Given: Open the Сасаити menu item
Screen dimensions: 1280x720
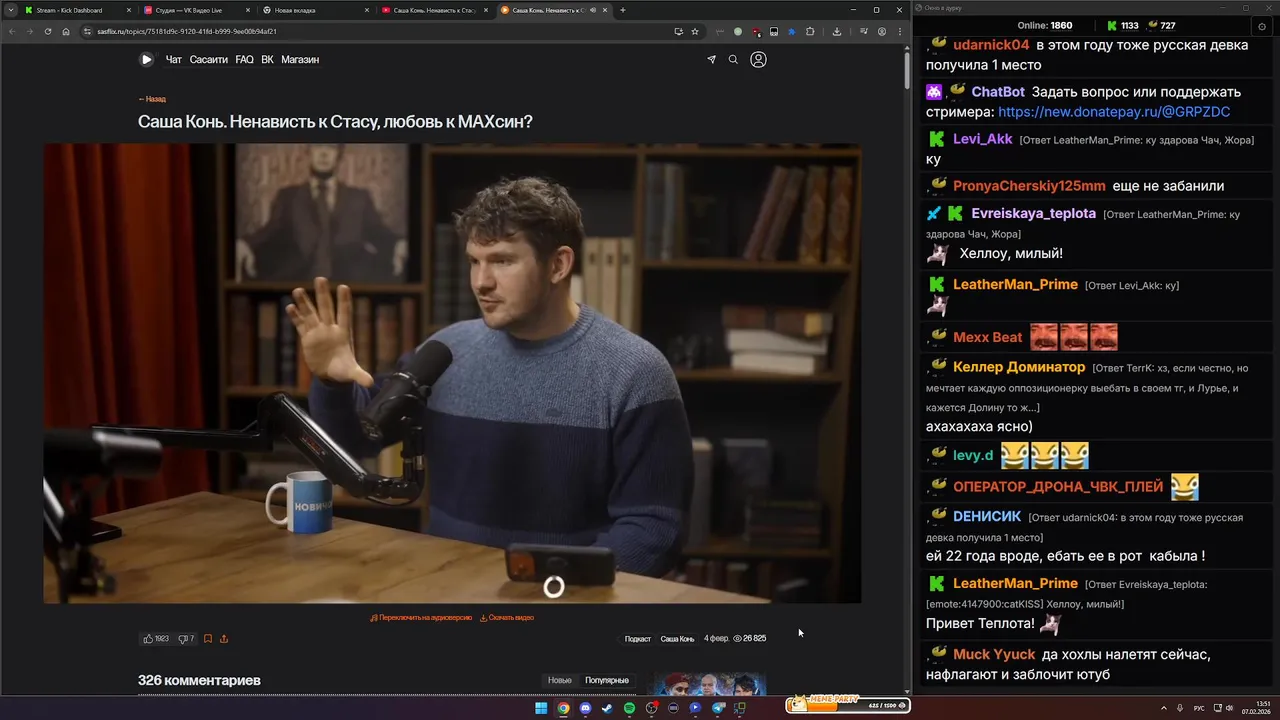Looking at the screenshot, I should click(209, 60).
